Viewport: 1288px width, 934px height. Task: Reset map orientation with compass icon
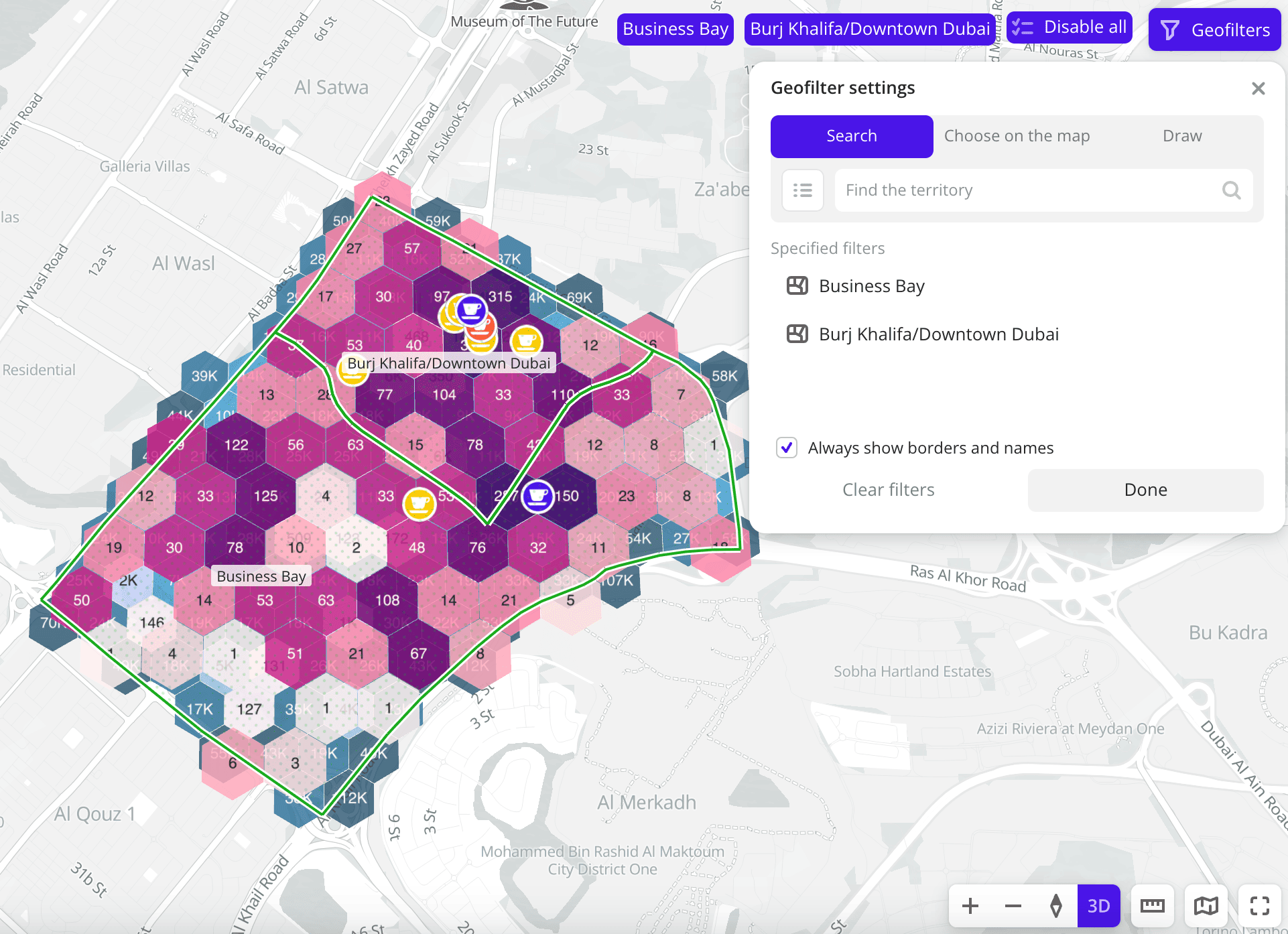point(1056,907)
